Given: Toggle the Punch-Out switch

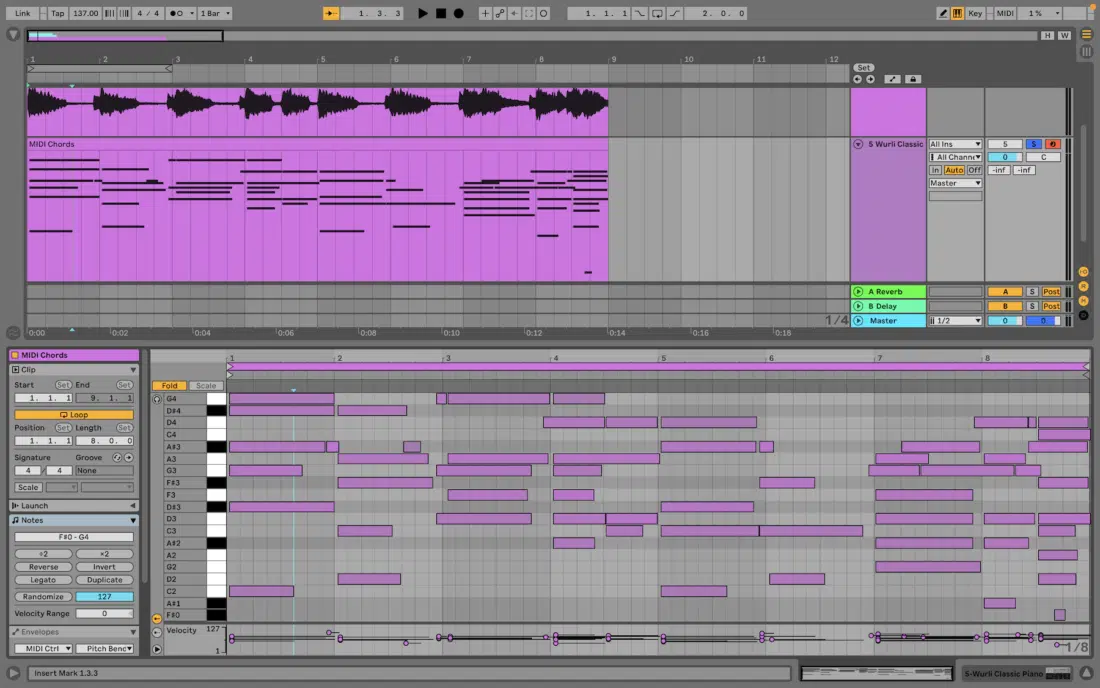Looking at the screenshot, I should [674, 13].
